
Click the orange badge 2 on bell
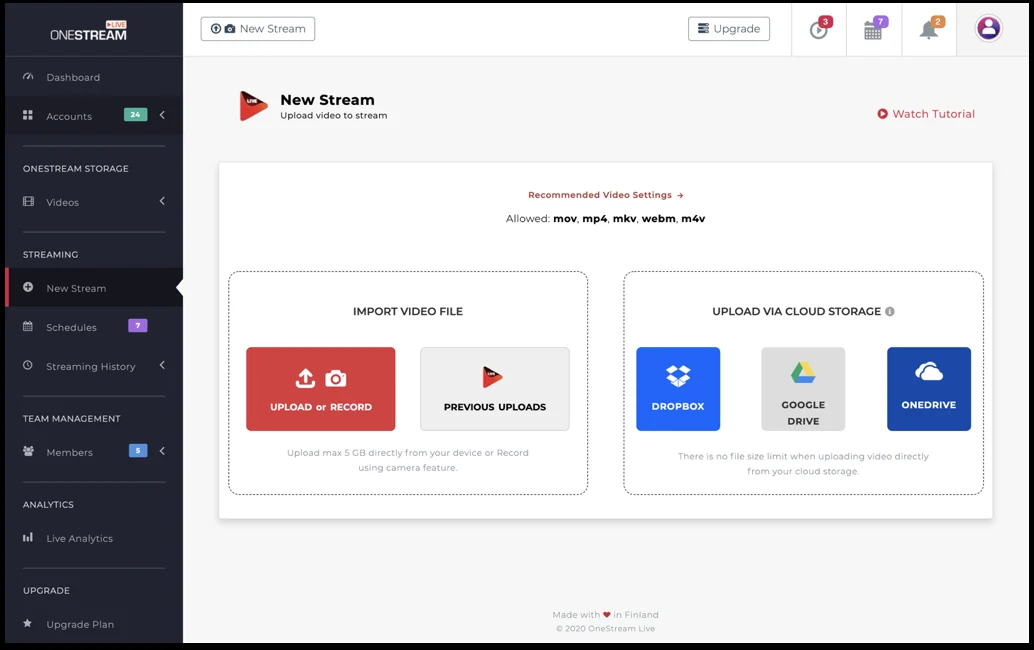[x=938, y=22]
